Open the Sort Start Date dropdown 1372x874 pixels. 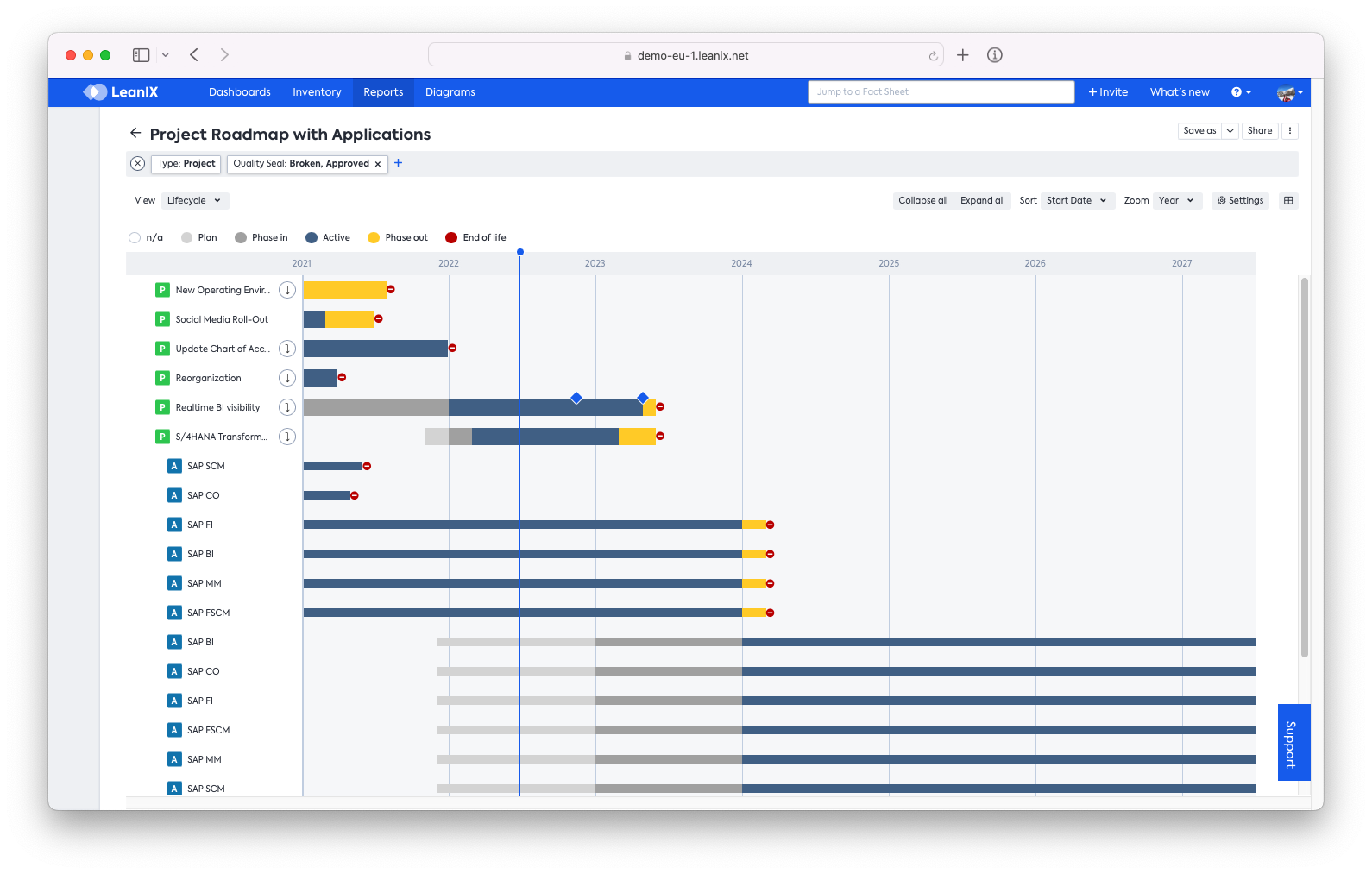[x=1077, y=201]
